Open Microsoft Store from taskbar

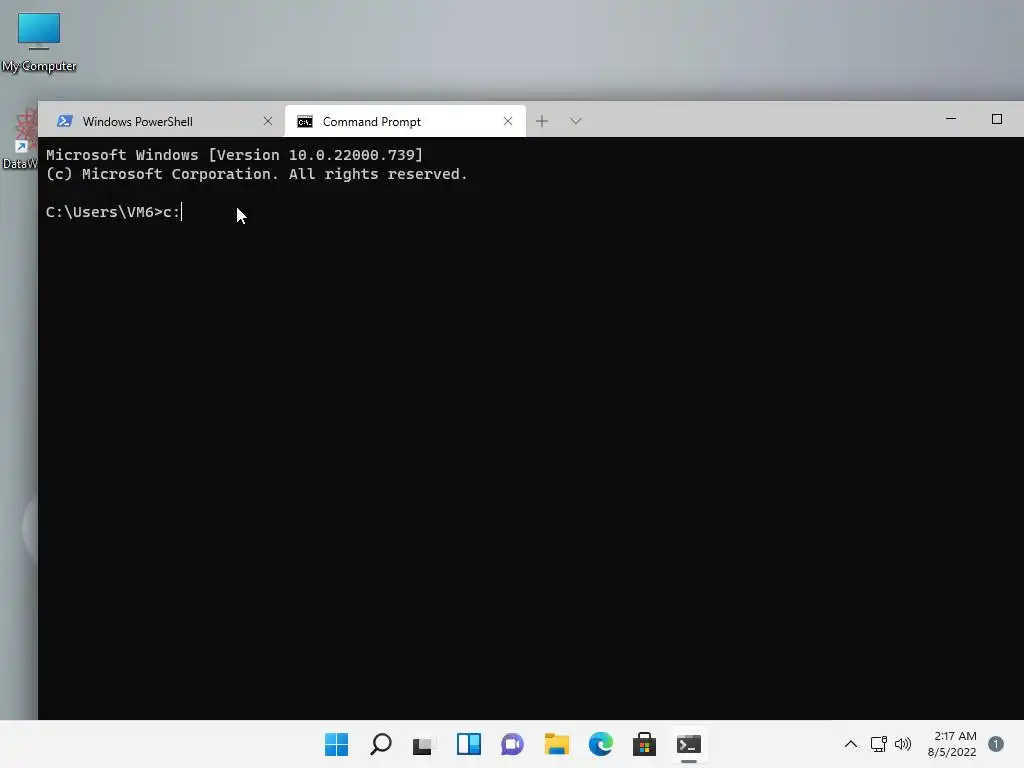click(645, 744)
